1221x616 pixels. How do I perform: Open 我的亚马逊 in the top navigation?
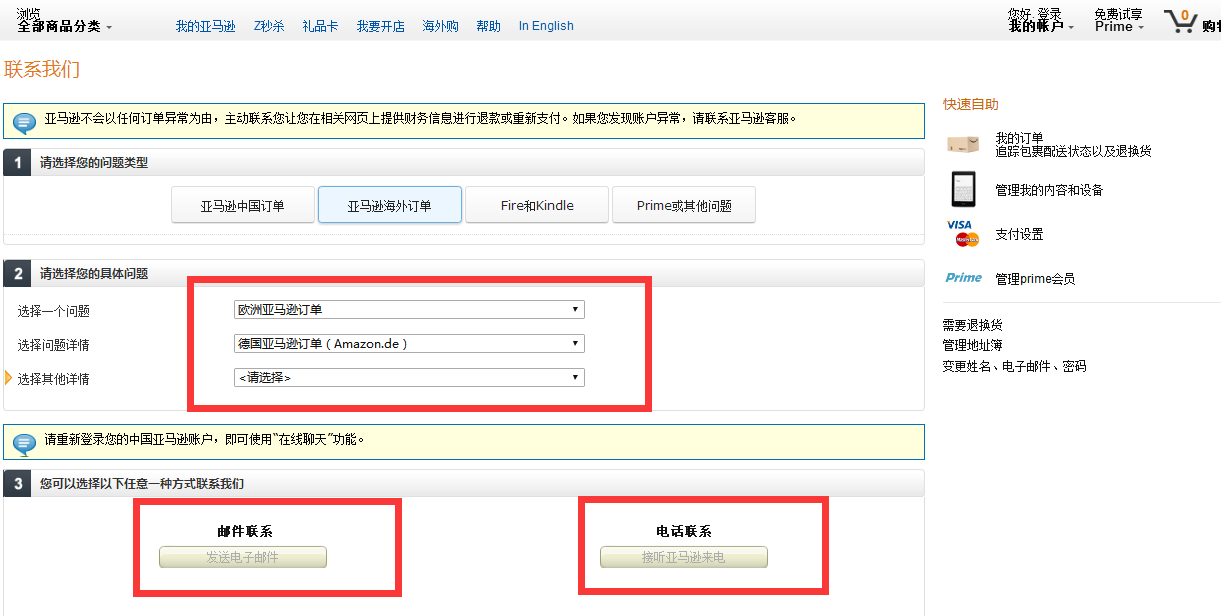(205, 27)
